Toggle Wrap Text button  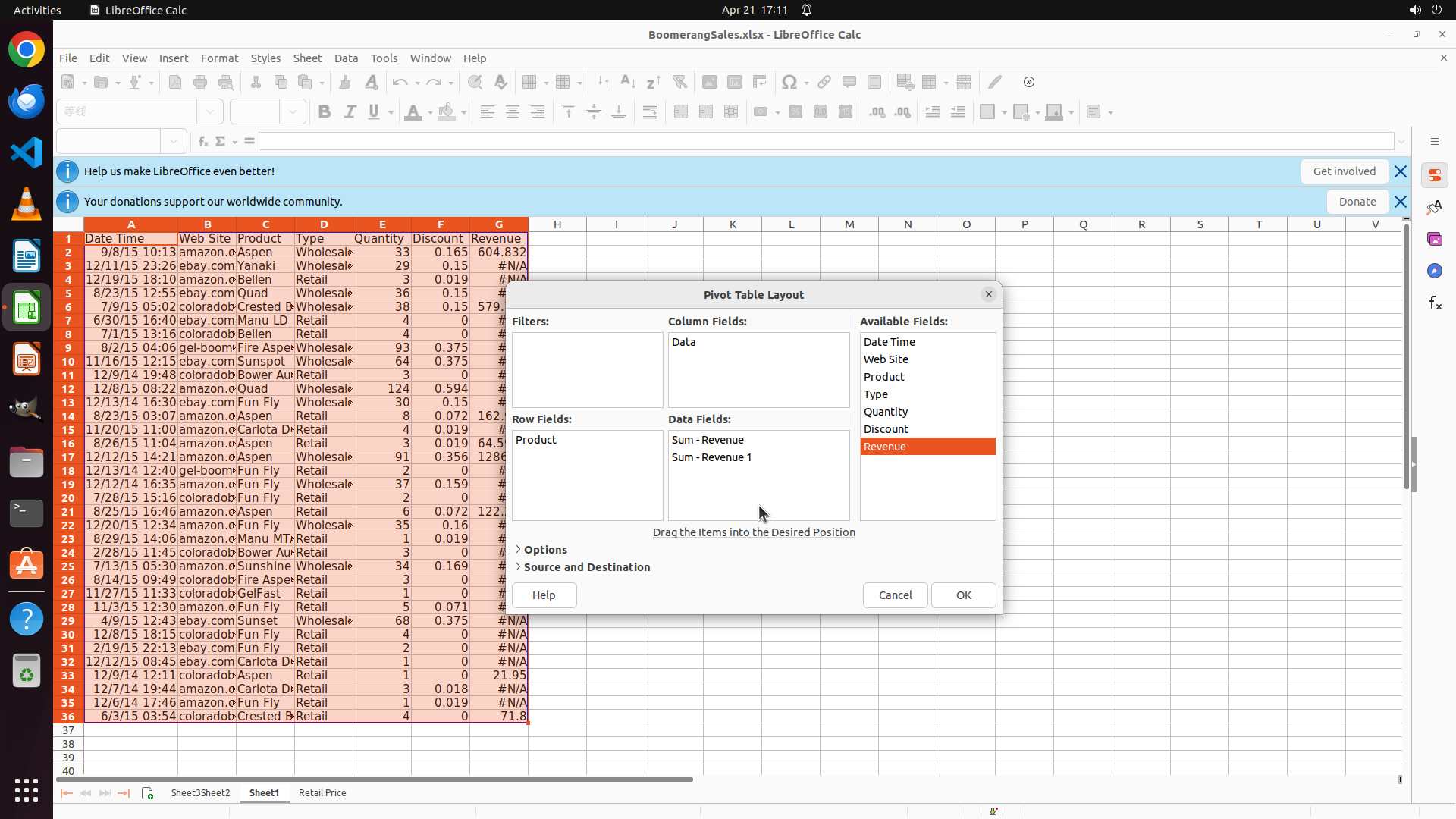point(650,112)
